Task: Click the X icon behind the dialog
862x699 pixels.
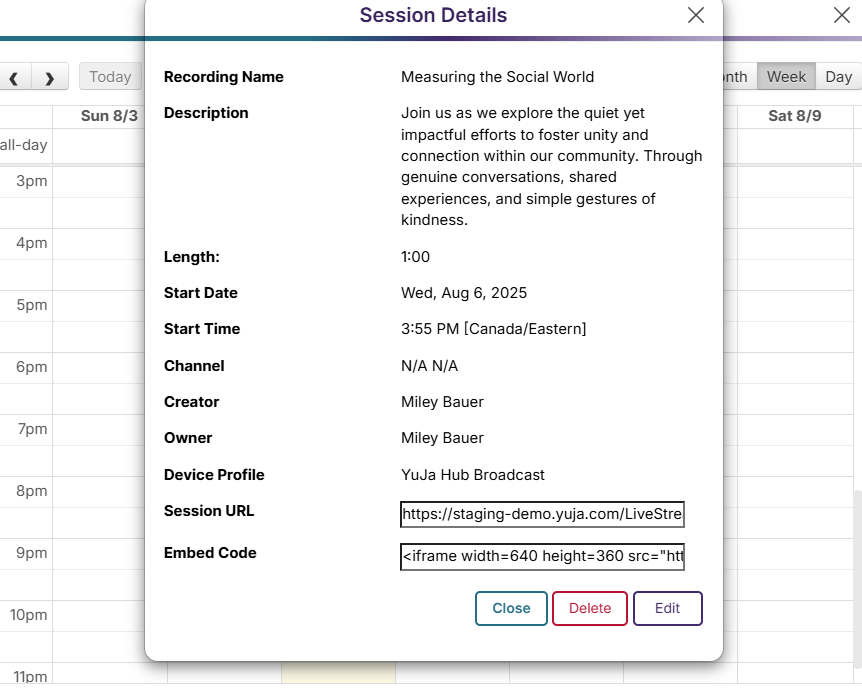Action: coord(842,15)
